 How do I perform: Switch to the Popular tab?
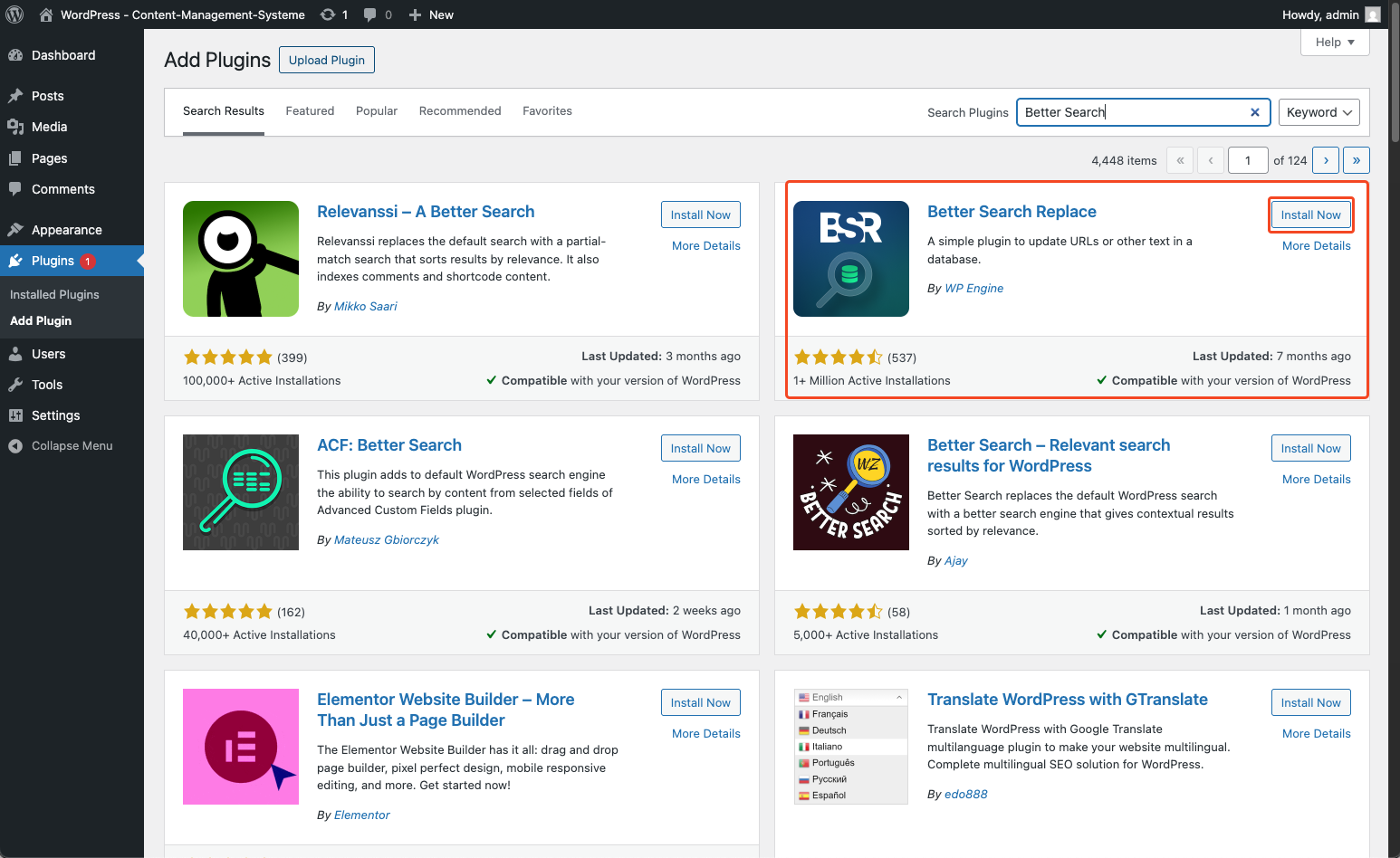coord(377,111)
